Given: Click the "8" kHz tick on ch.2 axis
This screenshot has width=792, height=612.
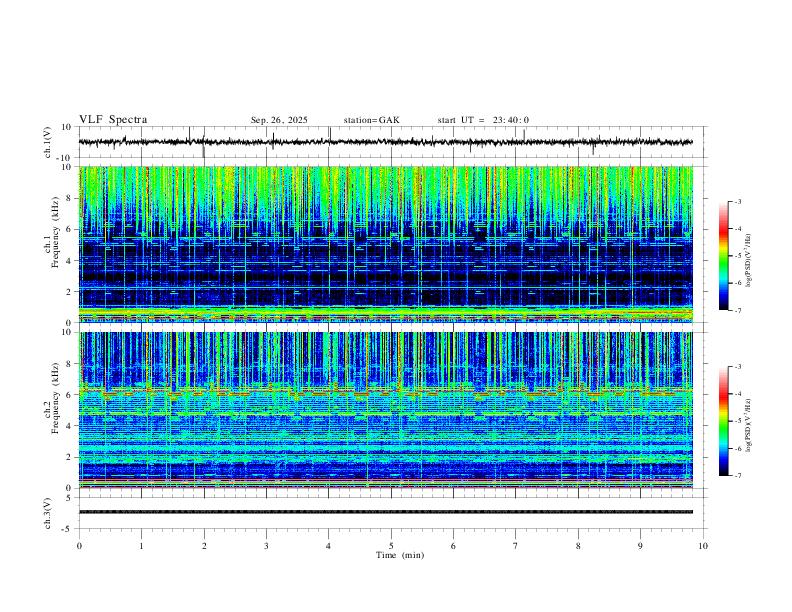Looking at the screenshot, I should tap(70, 364).
